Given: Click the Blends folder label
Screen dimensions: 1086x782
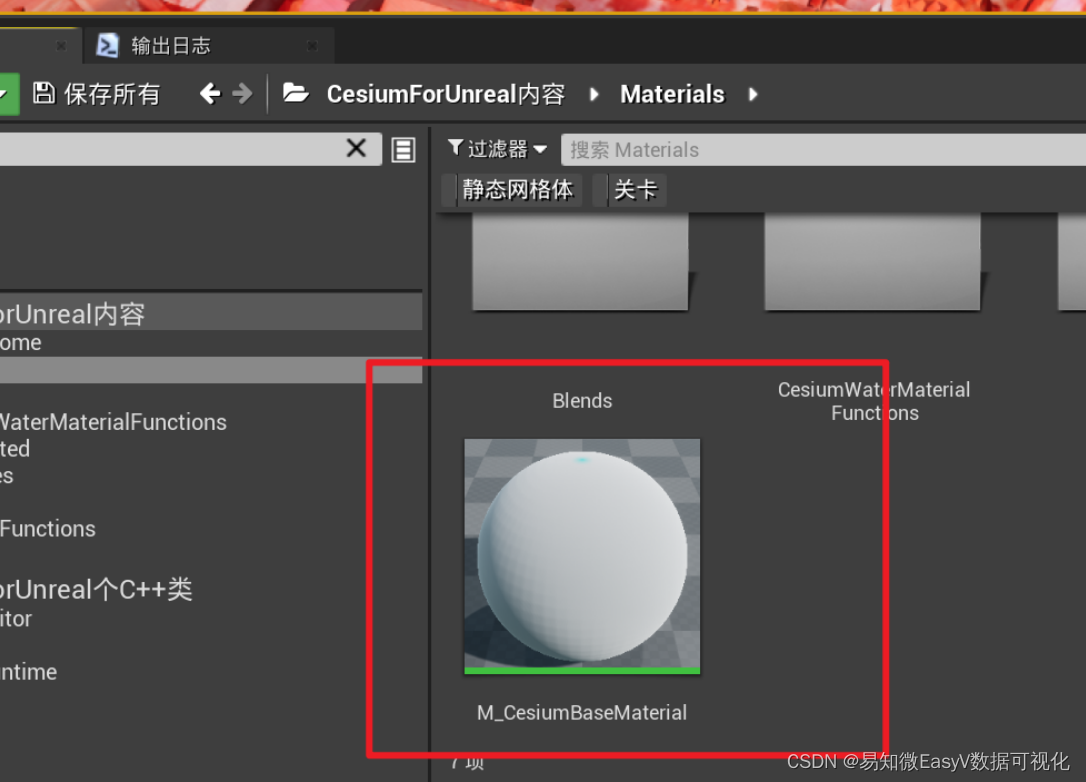Looking at the screenshot, I should [x=582, y=400].
